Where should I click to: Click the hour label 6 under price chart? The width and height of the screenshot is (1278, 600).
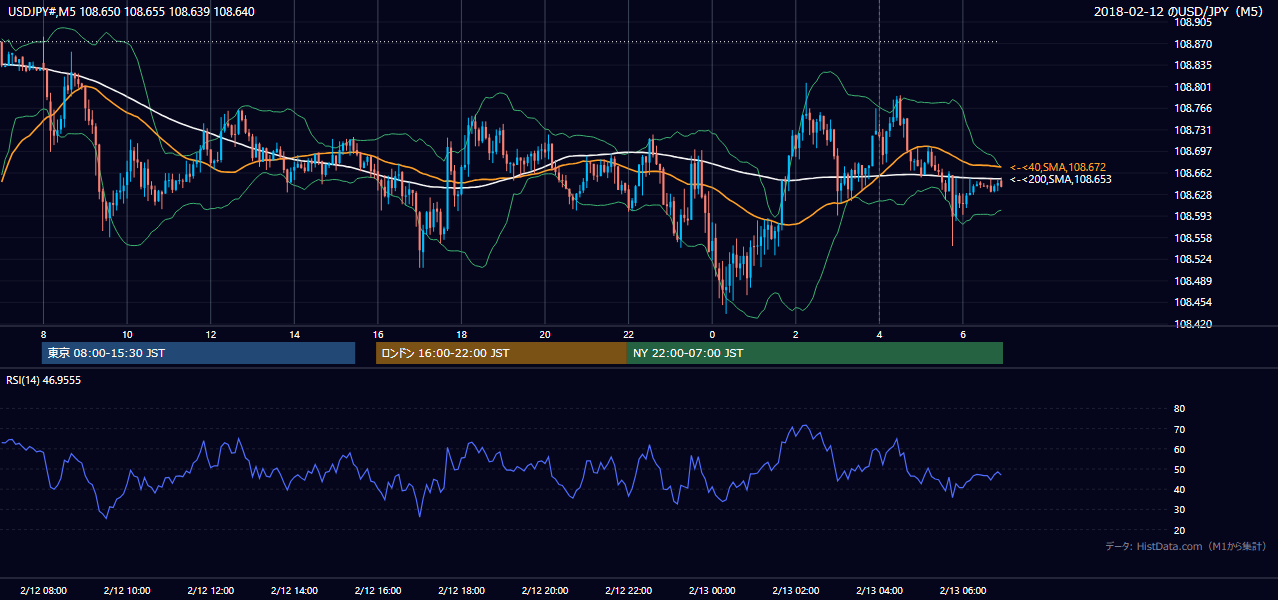962,334
